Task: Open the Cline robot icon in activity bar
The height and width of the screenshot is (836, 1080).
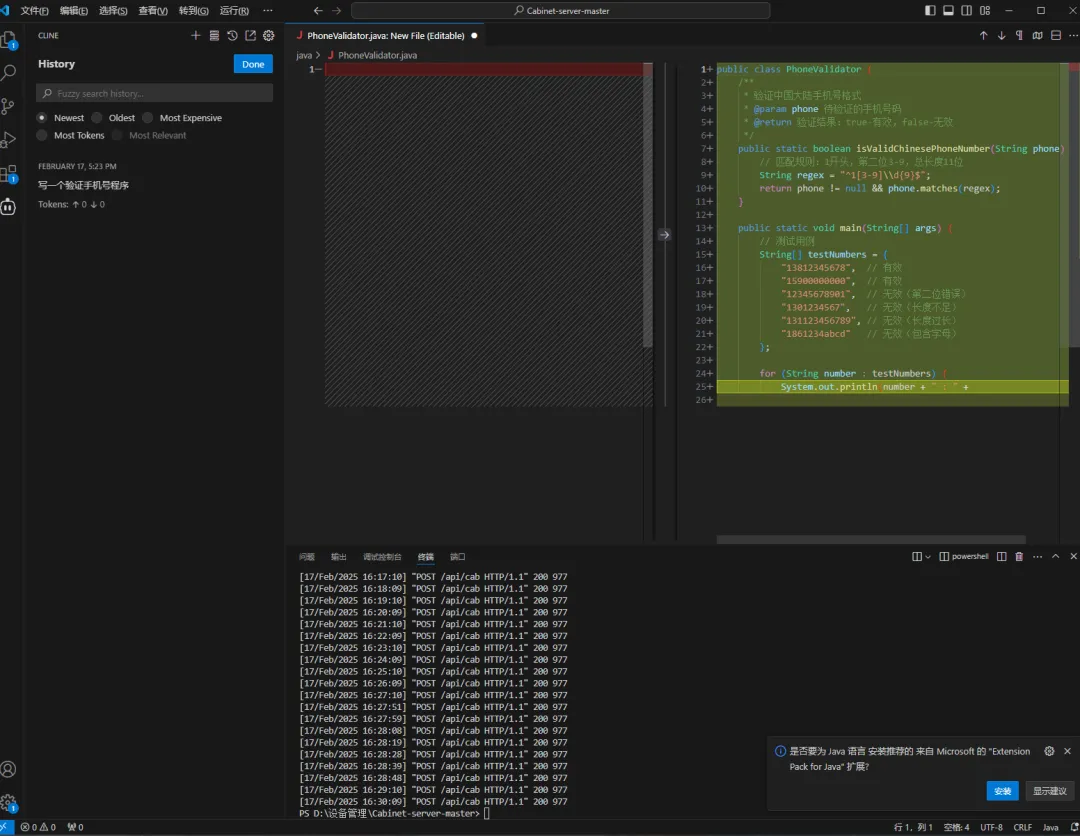Action: click(9, 207)
